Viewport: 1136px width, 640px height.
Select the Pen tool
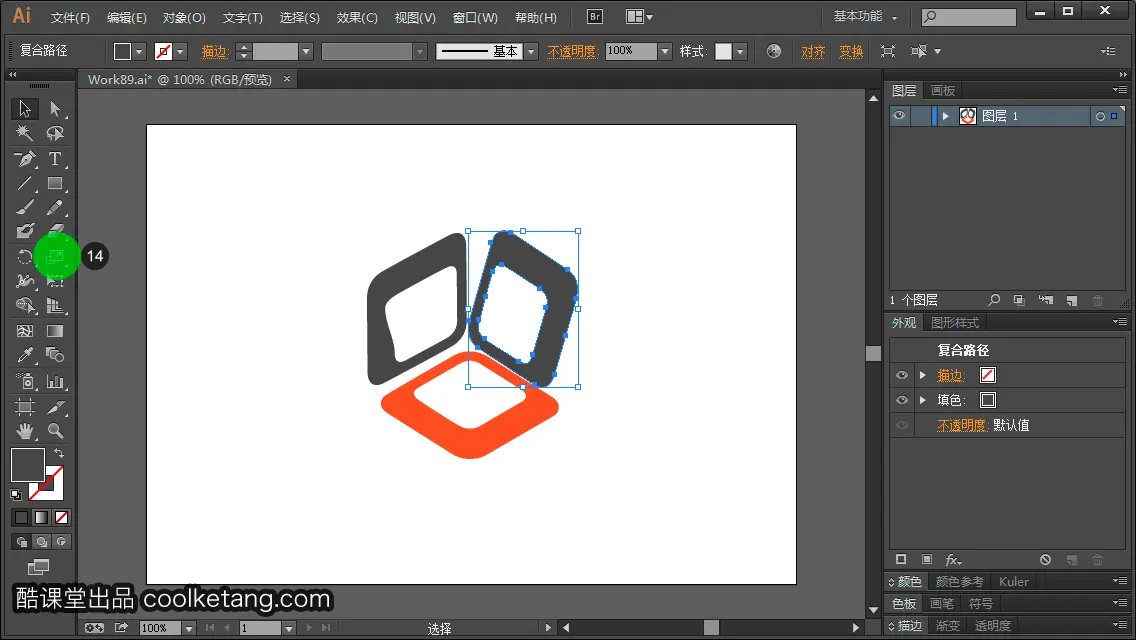click(25, 158)
